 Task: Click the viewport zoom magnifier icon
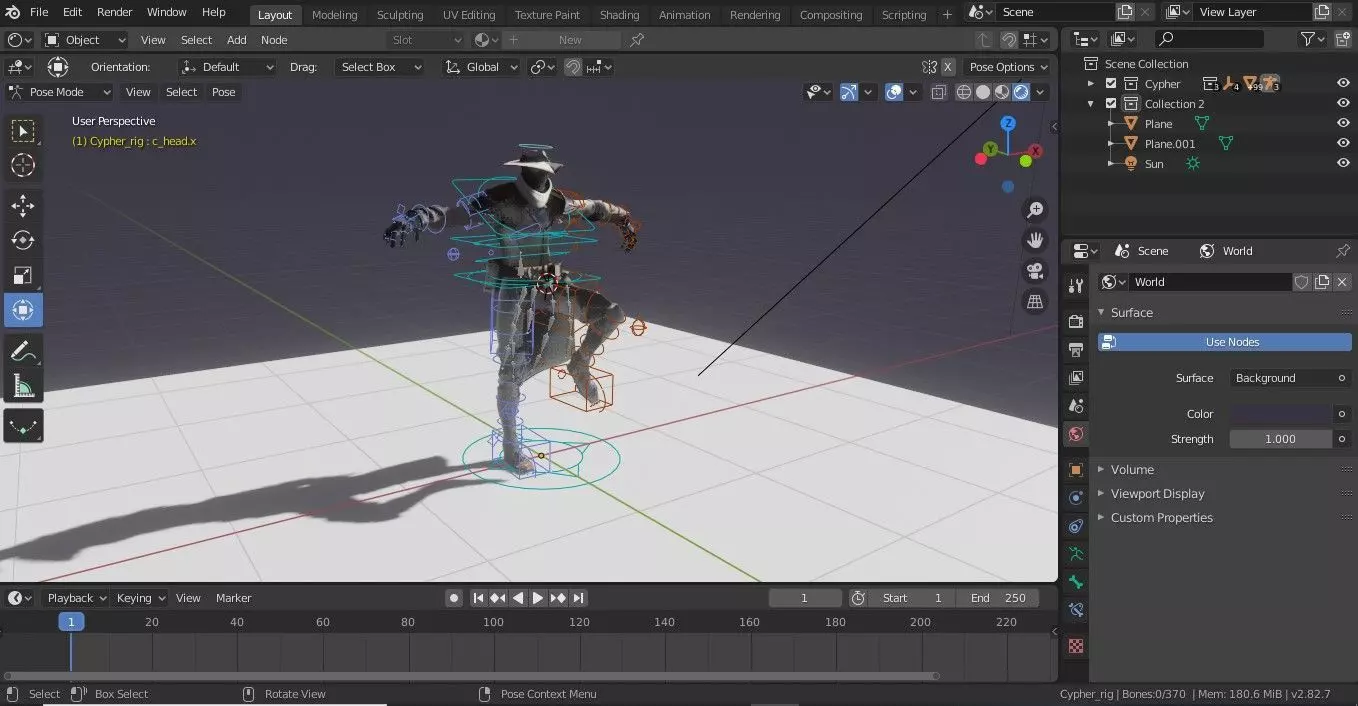pos(1035,210)
